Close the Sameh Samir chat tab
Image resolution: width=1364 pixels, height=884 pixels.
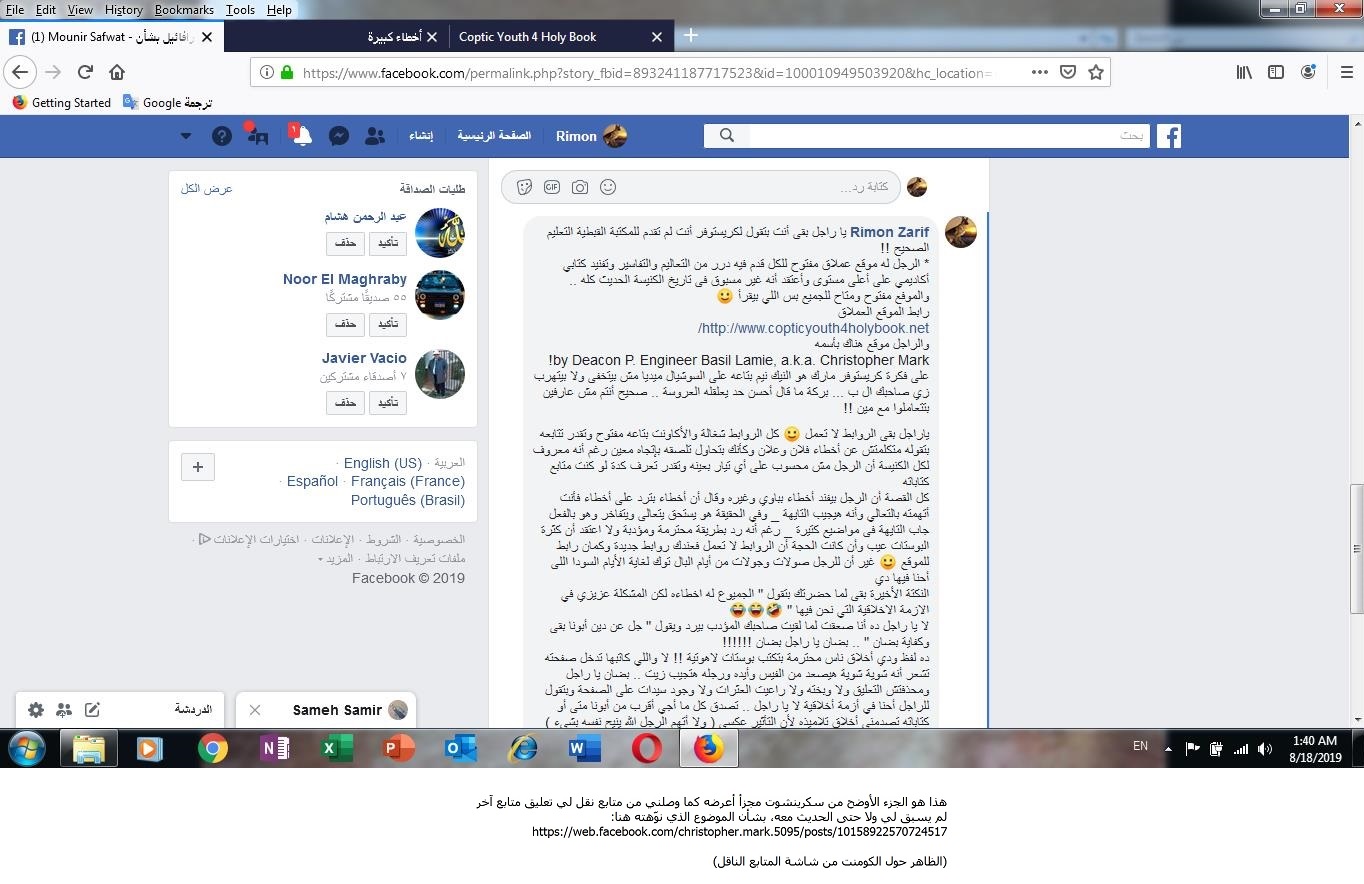[255, 710]
